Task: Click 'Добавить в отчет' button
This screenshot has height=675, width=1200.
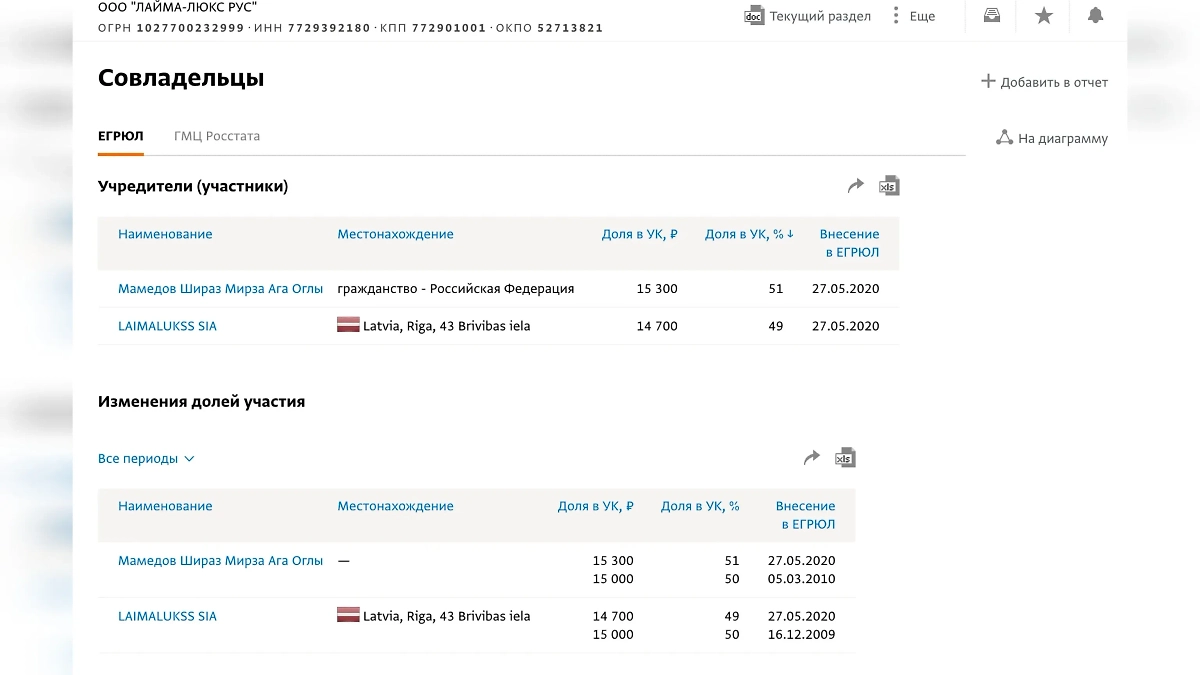Action: point(1044,82)
